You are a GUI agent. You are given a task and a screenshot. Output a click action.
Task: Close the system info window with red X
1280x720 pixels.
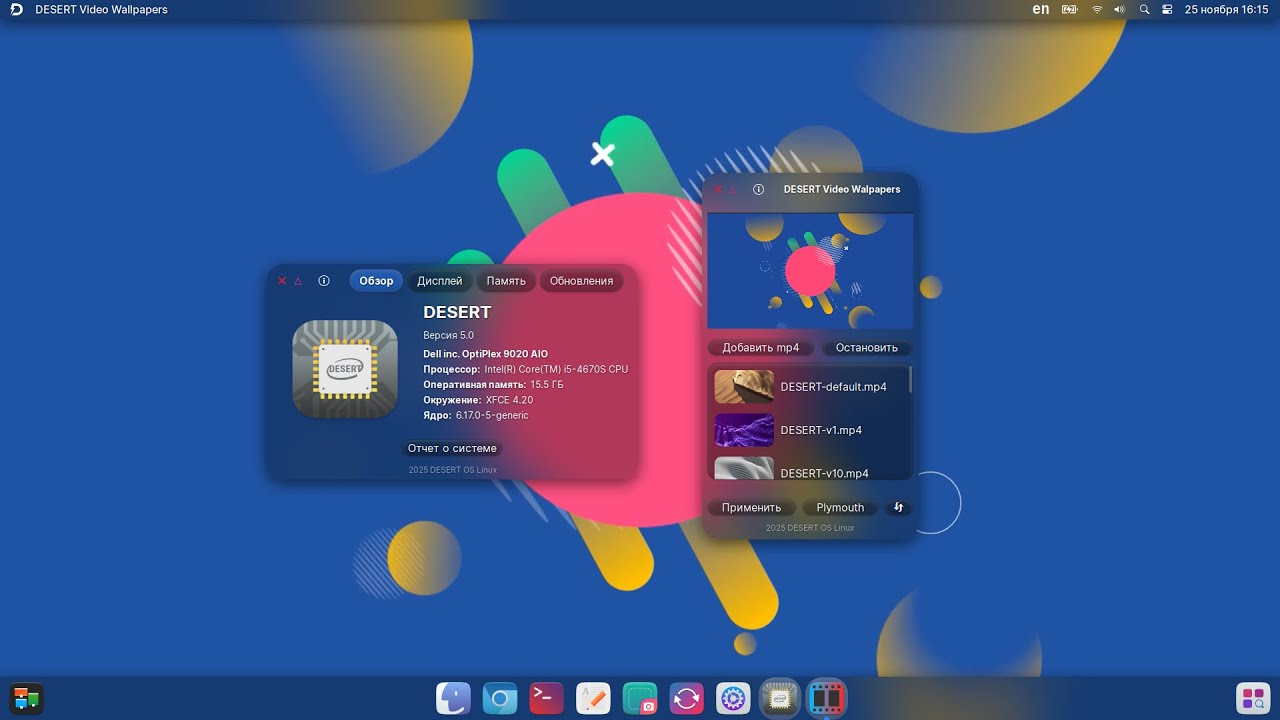(282, 281)
